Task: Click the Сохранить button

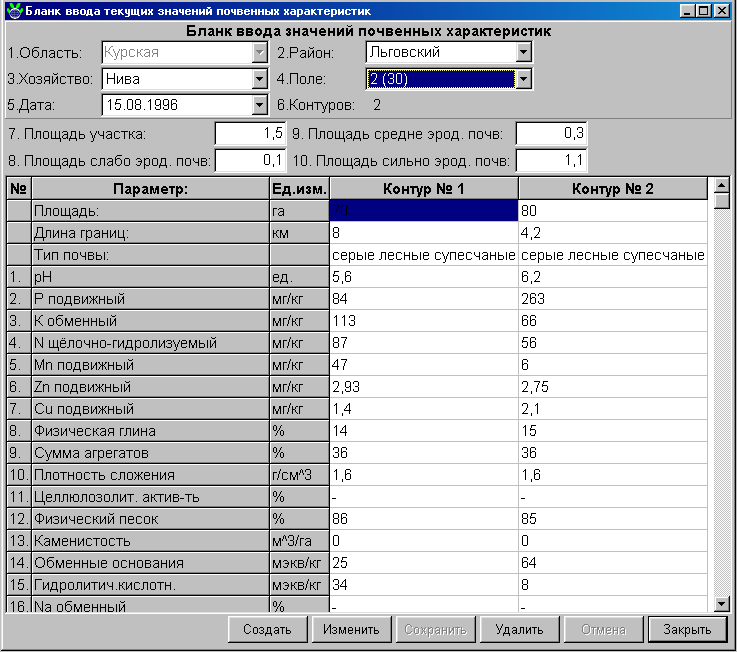Action: point(435,629)
